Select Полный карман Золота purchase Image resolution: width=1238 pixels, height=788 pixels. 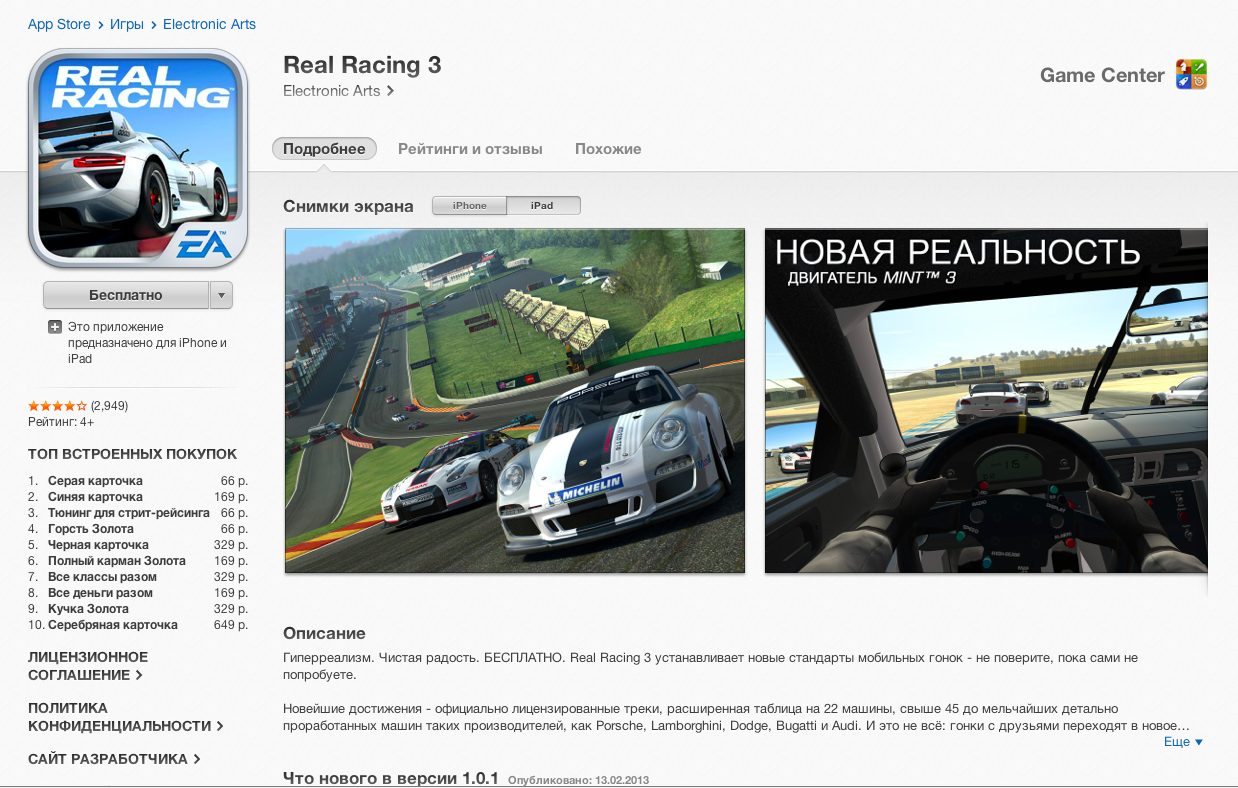pos(138,561)
